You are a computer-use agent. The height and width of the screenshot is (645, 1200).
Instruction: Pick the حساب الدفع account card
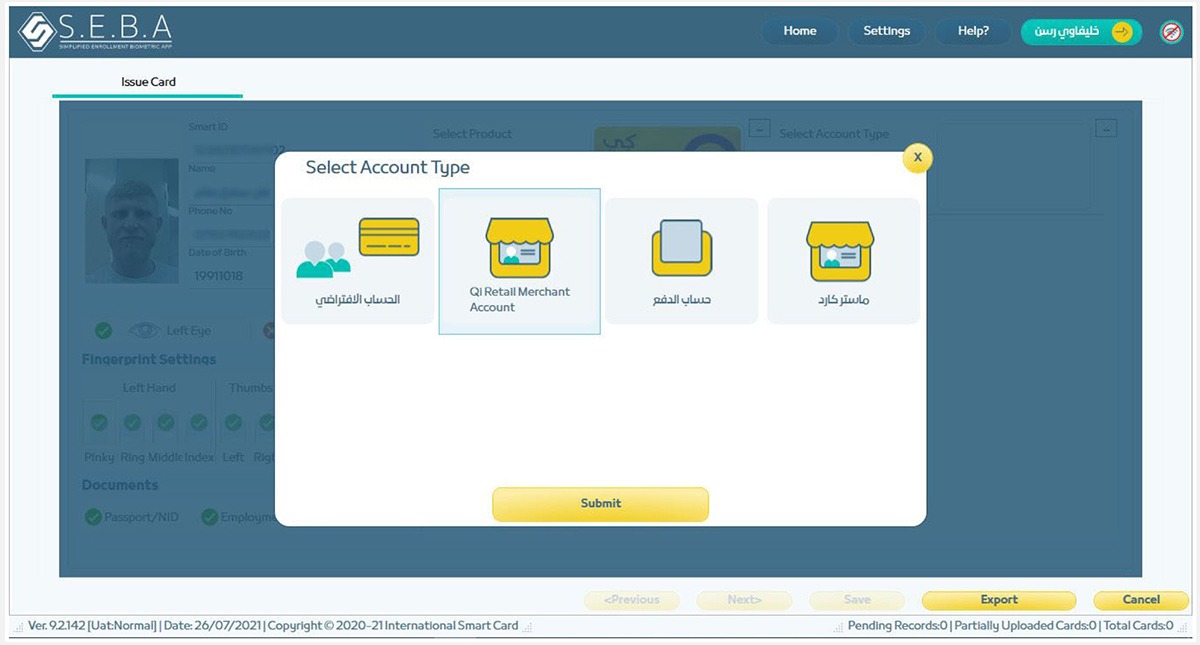tap(681, 261)
